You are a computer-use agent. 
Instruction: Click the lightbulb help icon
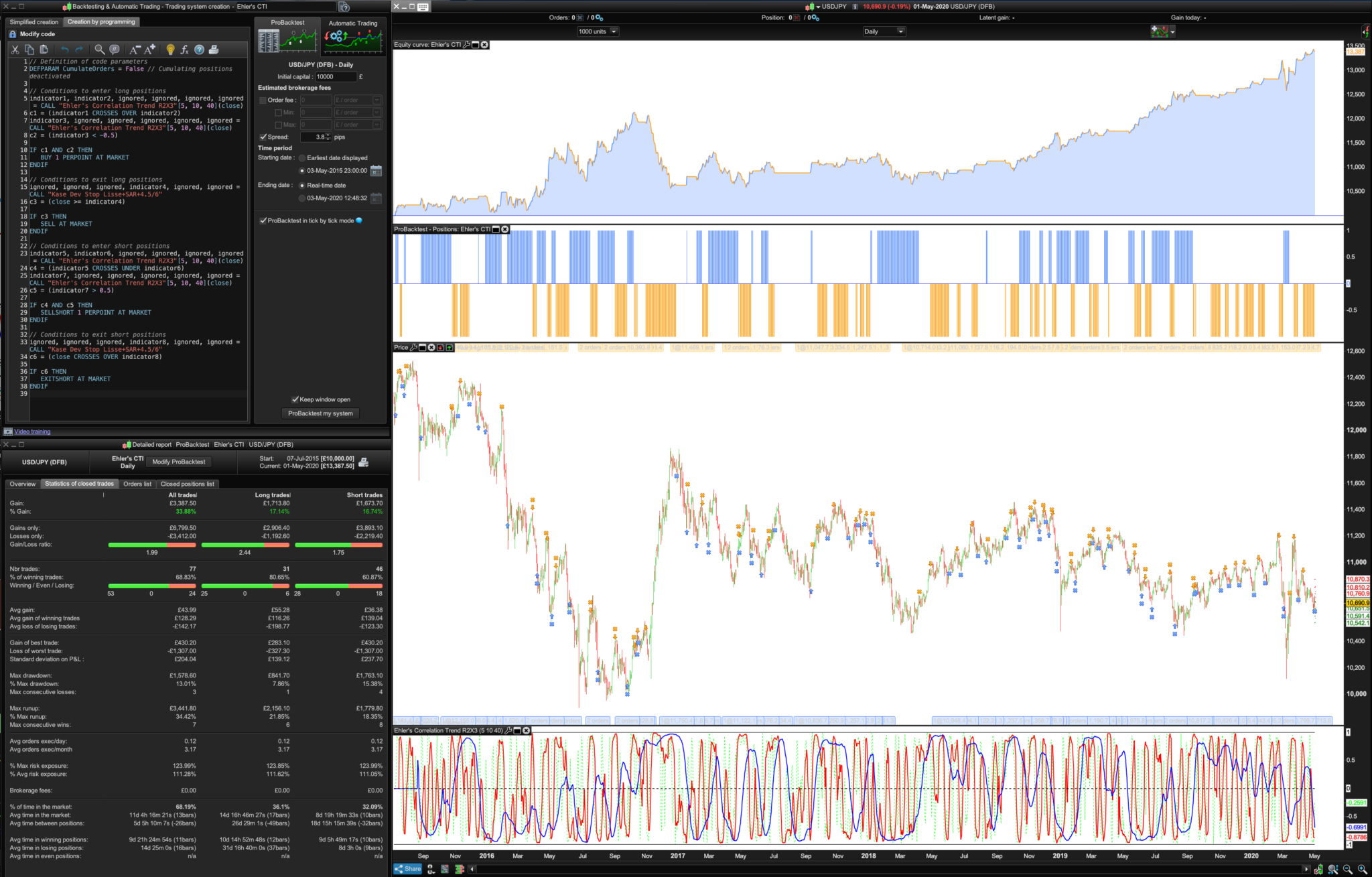pos(170,50)
